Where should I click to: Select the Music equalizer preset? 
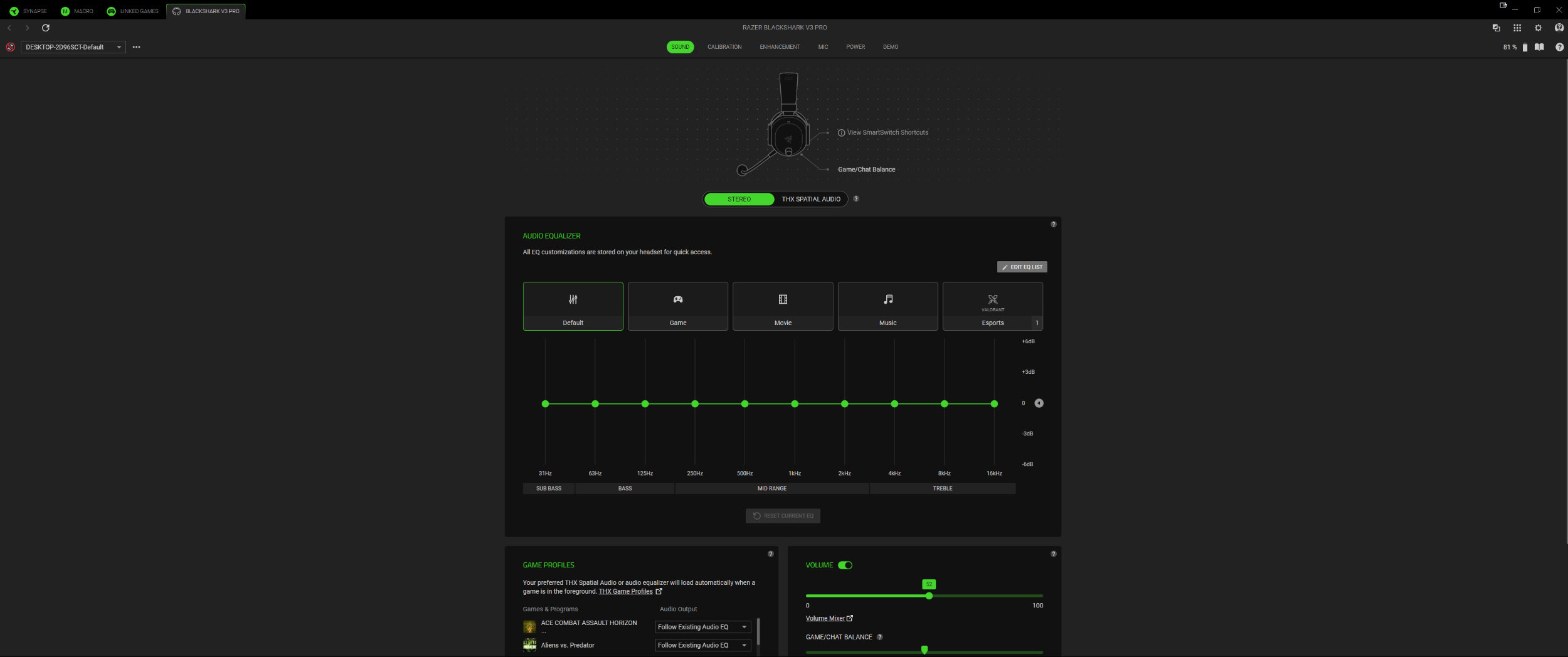[888, 306]
